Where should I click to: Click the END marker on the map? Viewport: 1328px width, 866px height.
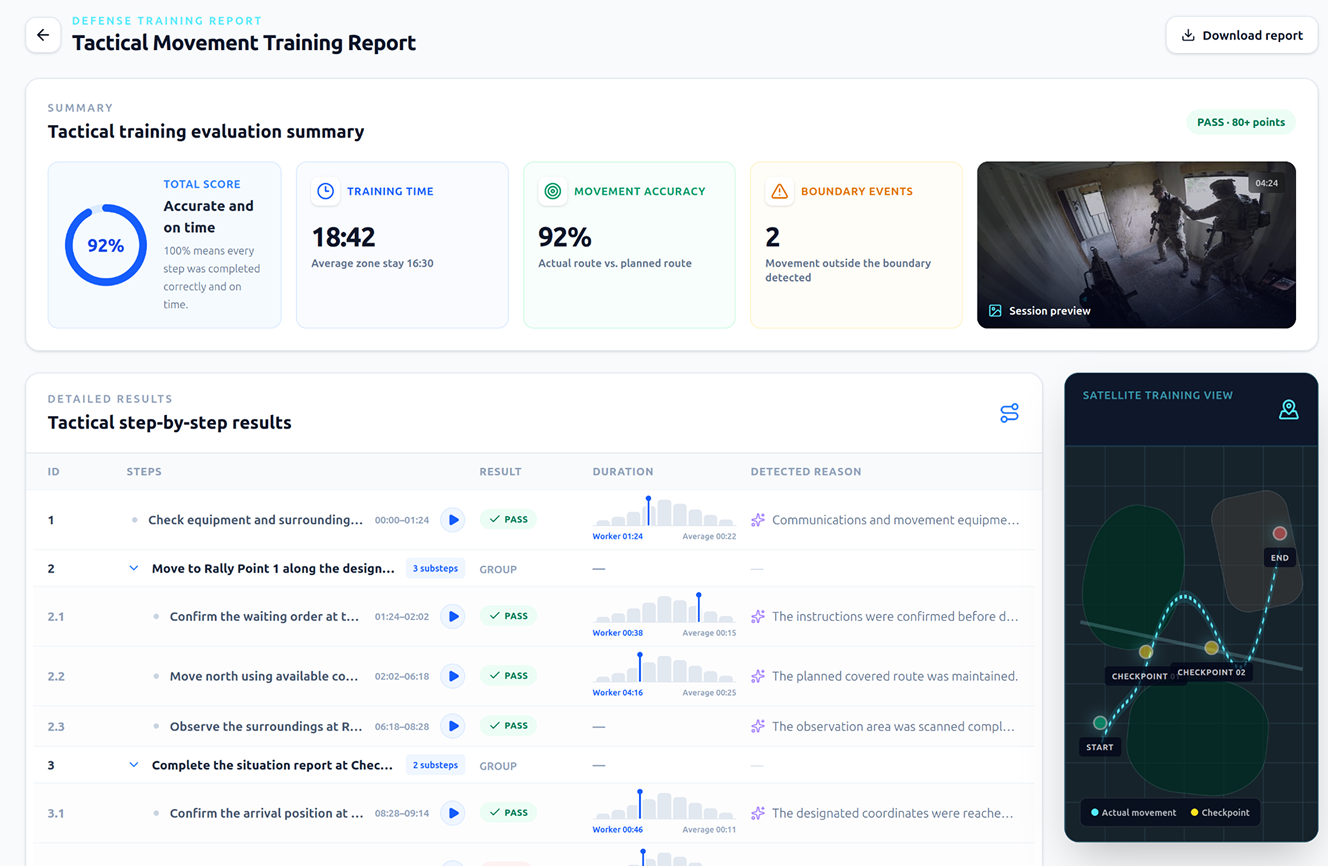(x=1279, y=534)
